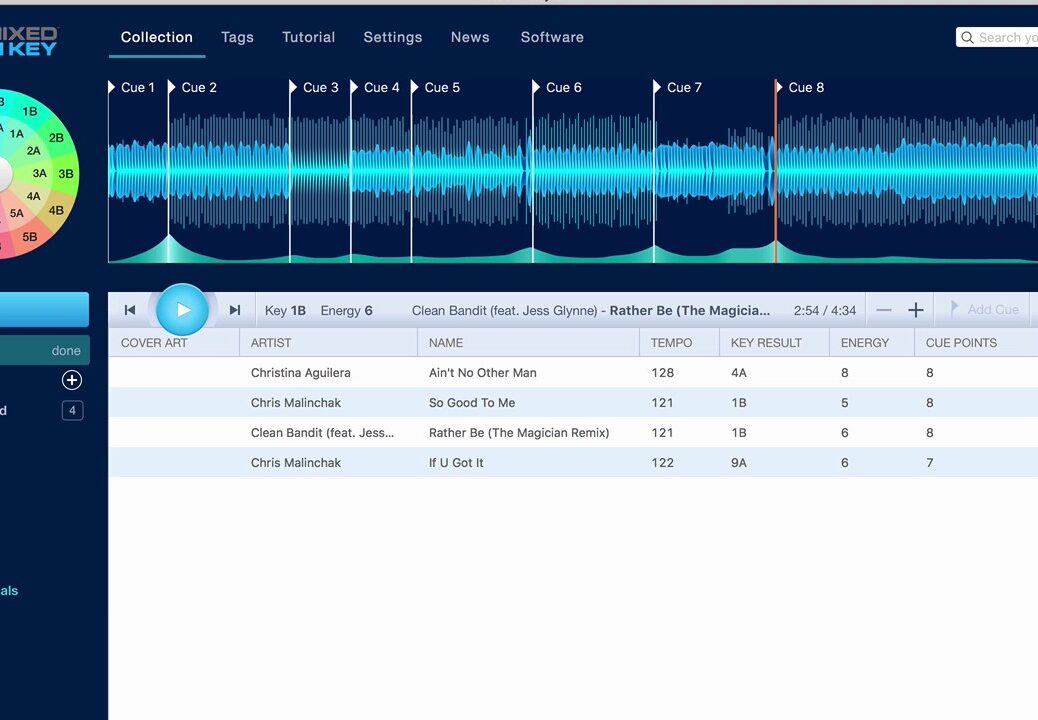Viewport: 1038px width, 720px height.
Task: Jump to Cue 4 marker
Action: click(x=375, y=87)
